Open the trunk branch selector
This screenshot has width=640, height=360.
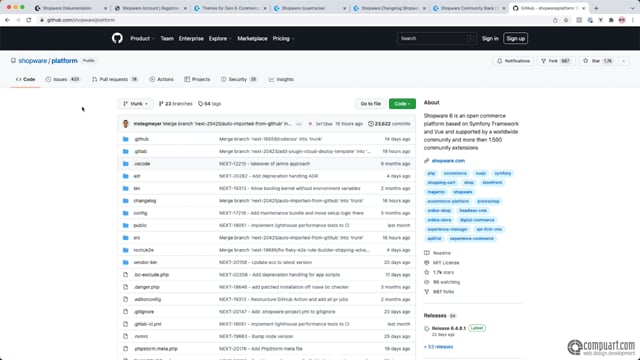(136, 104)
